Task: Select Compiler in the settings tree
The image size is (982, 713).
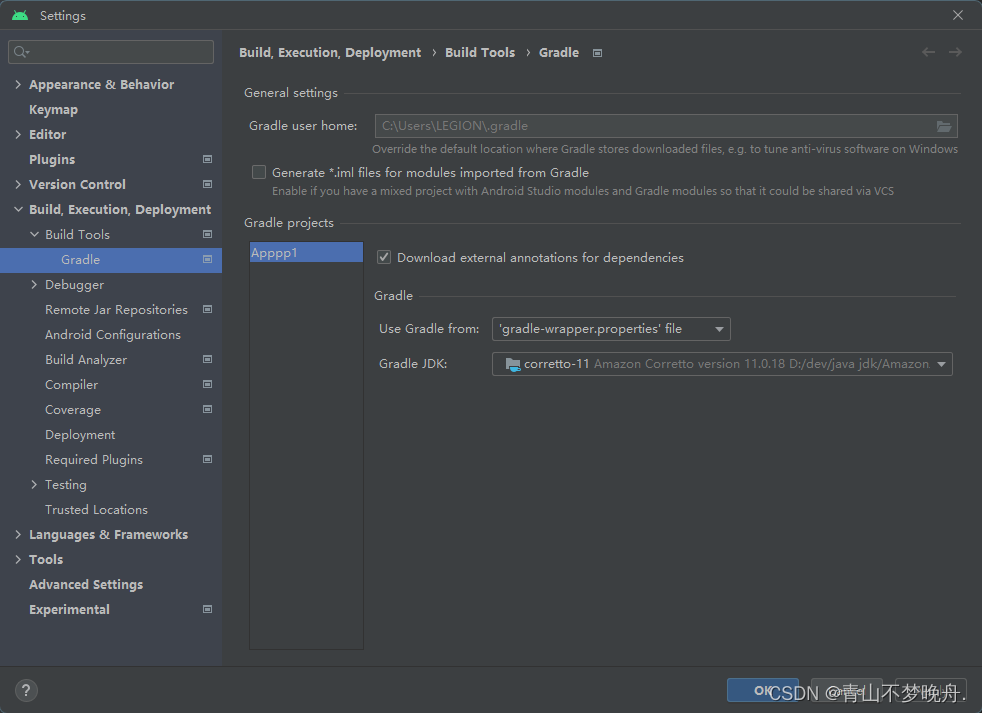Action: pyautogui.click(x=71, y=384)
